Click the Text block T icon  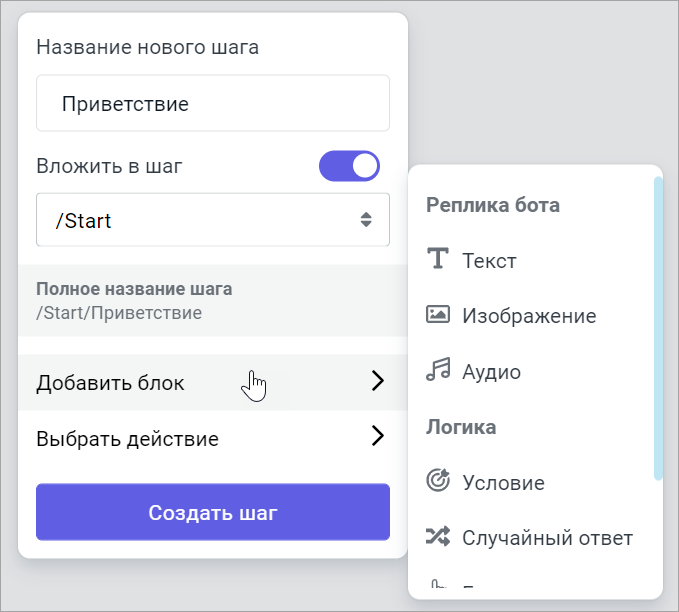438,260
